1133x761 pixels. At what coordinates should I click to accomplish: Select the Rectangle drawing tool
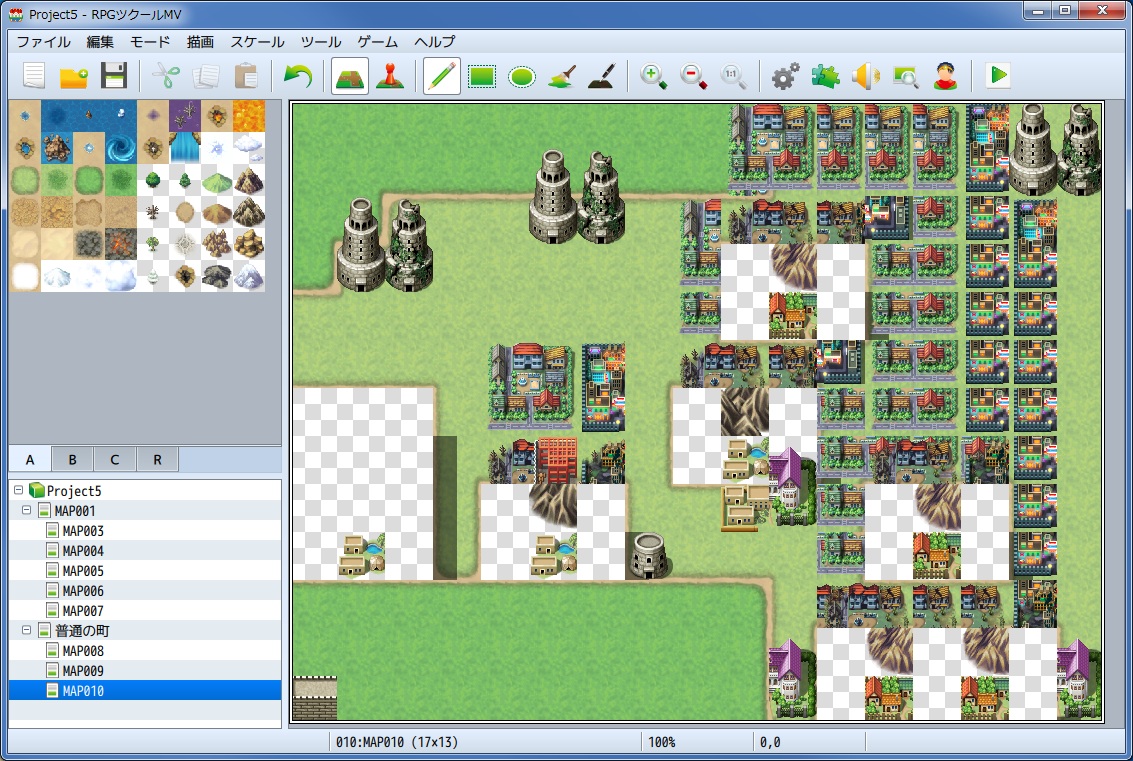click(x=482, y=75)
